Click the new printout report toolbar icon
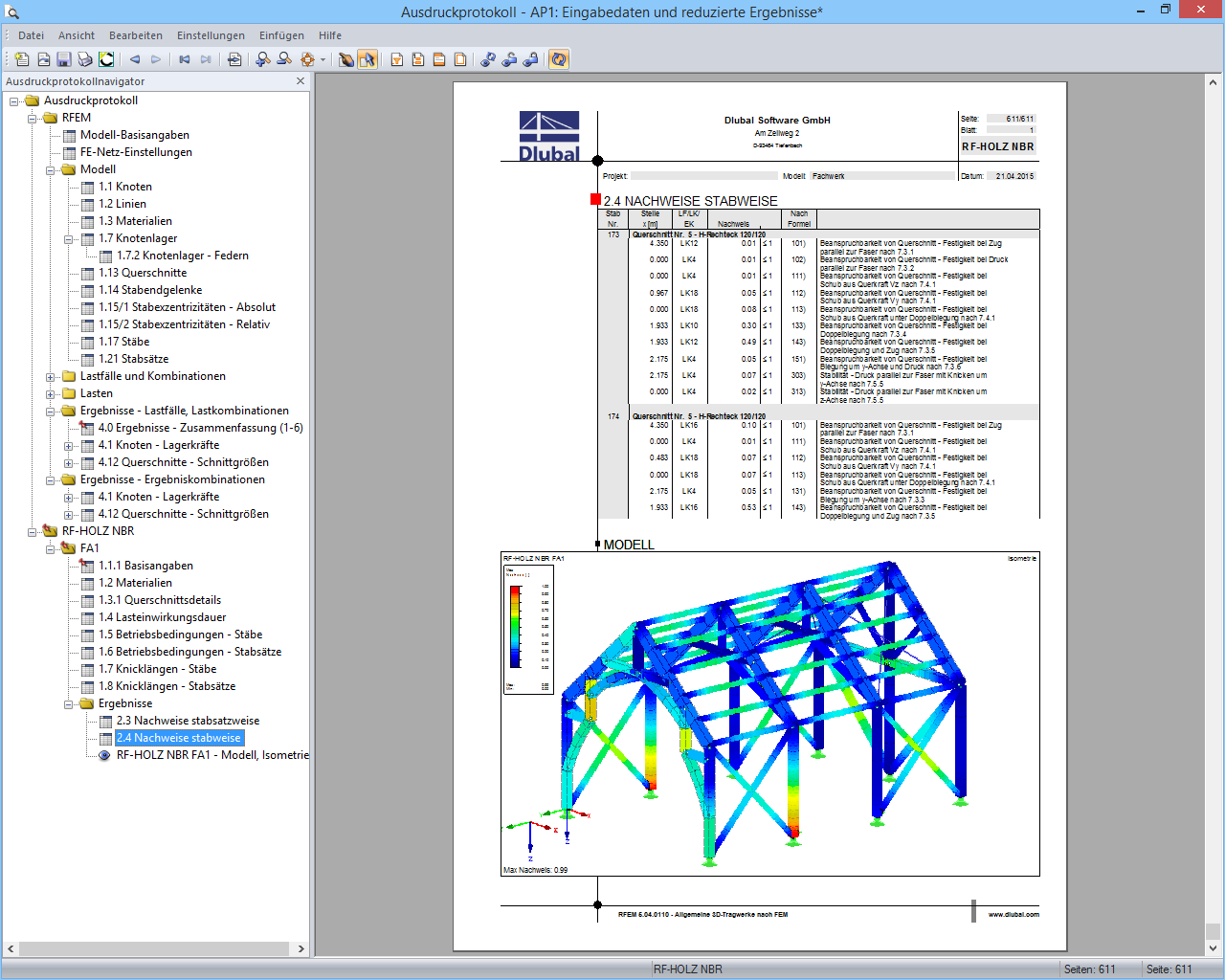The image size is (1225, 980). click(x=22, y=59)
